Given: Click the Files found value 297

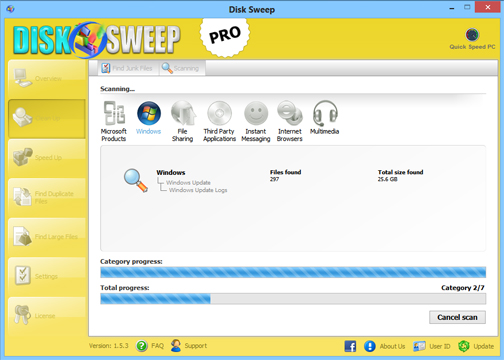Looking at the screenshot, I should click(274, 179).
